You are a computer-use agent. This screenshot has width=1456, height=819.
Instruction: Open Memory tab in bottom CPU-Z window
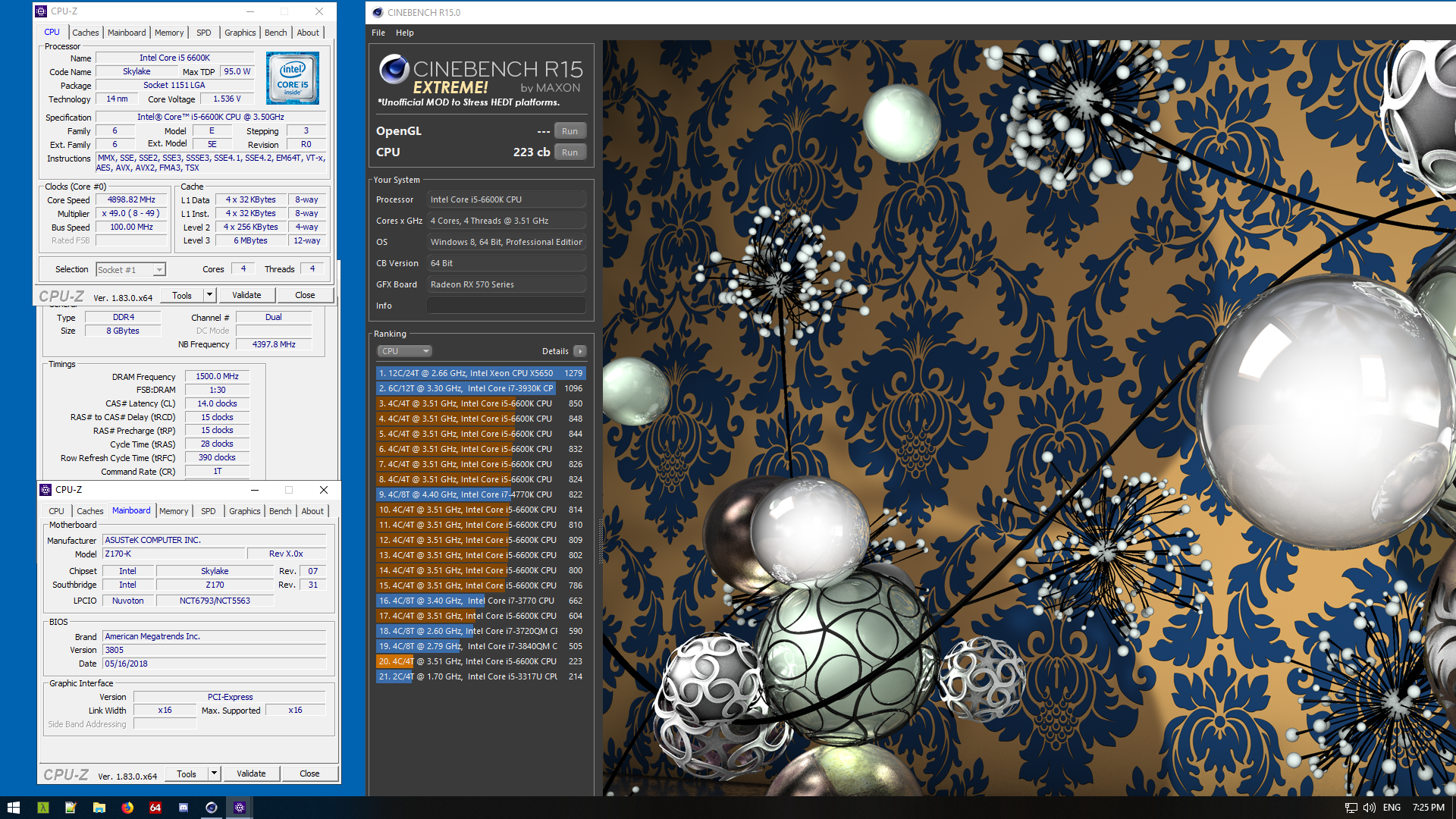tap(174, 511)
